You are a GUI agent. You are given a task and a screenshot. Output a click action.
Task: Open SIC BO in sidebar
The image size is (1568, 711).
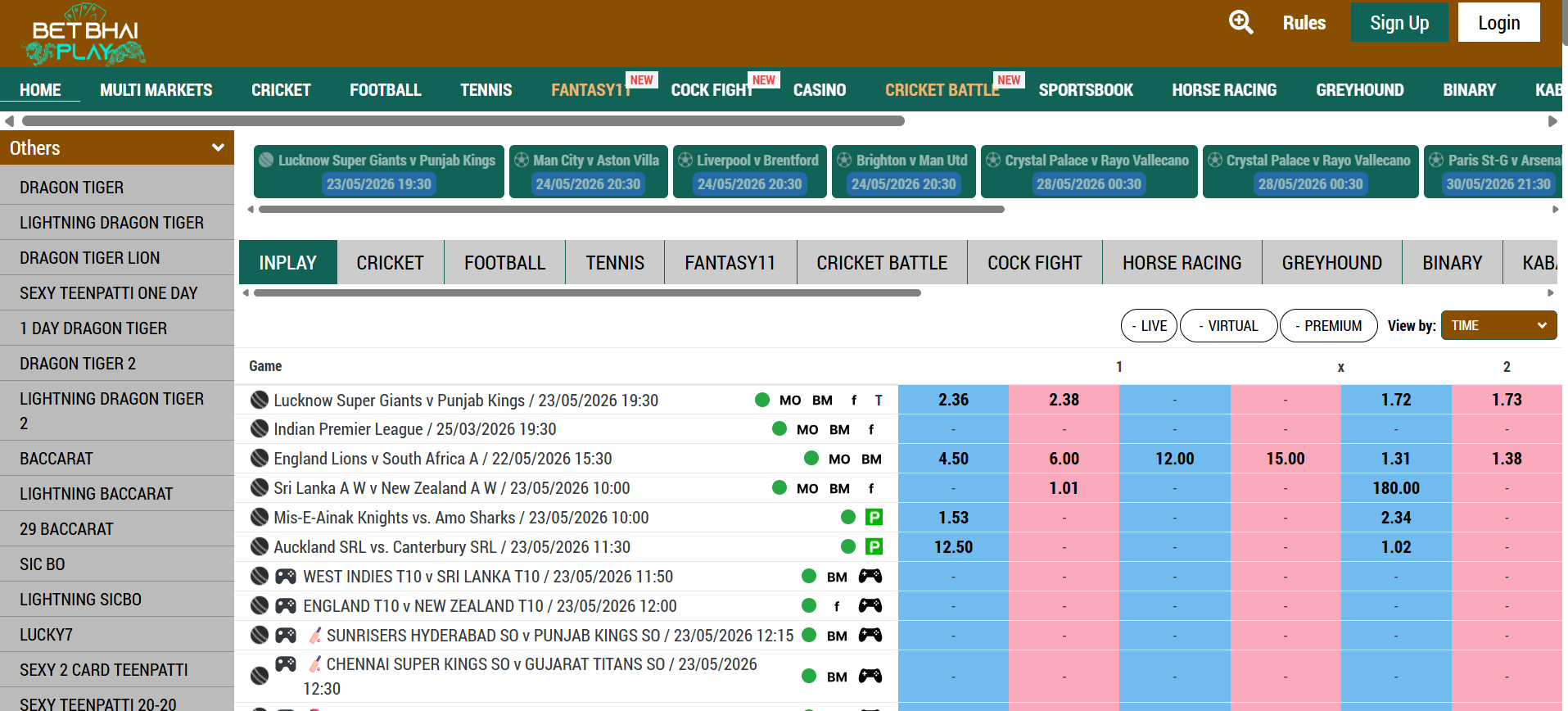[117, 564]
